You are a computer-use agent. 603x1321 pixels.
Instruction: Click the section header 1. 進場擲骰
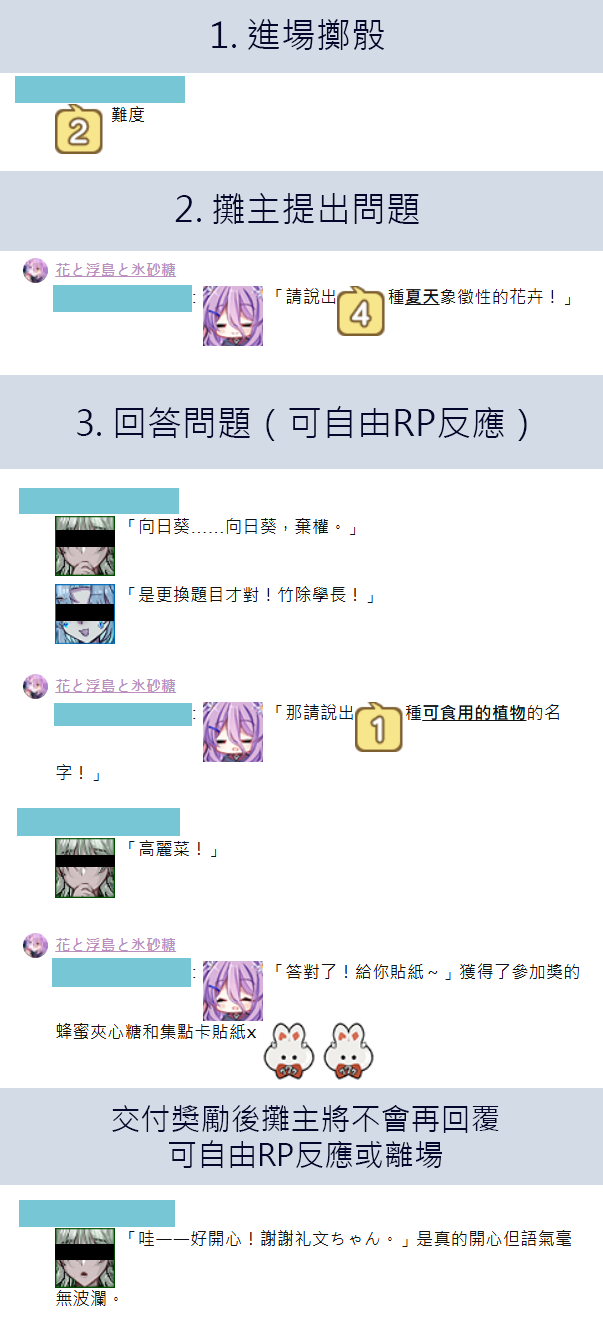coord(301,36)
